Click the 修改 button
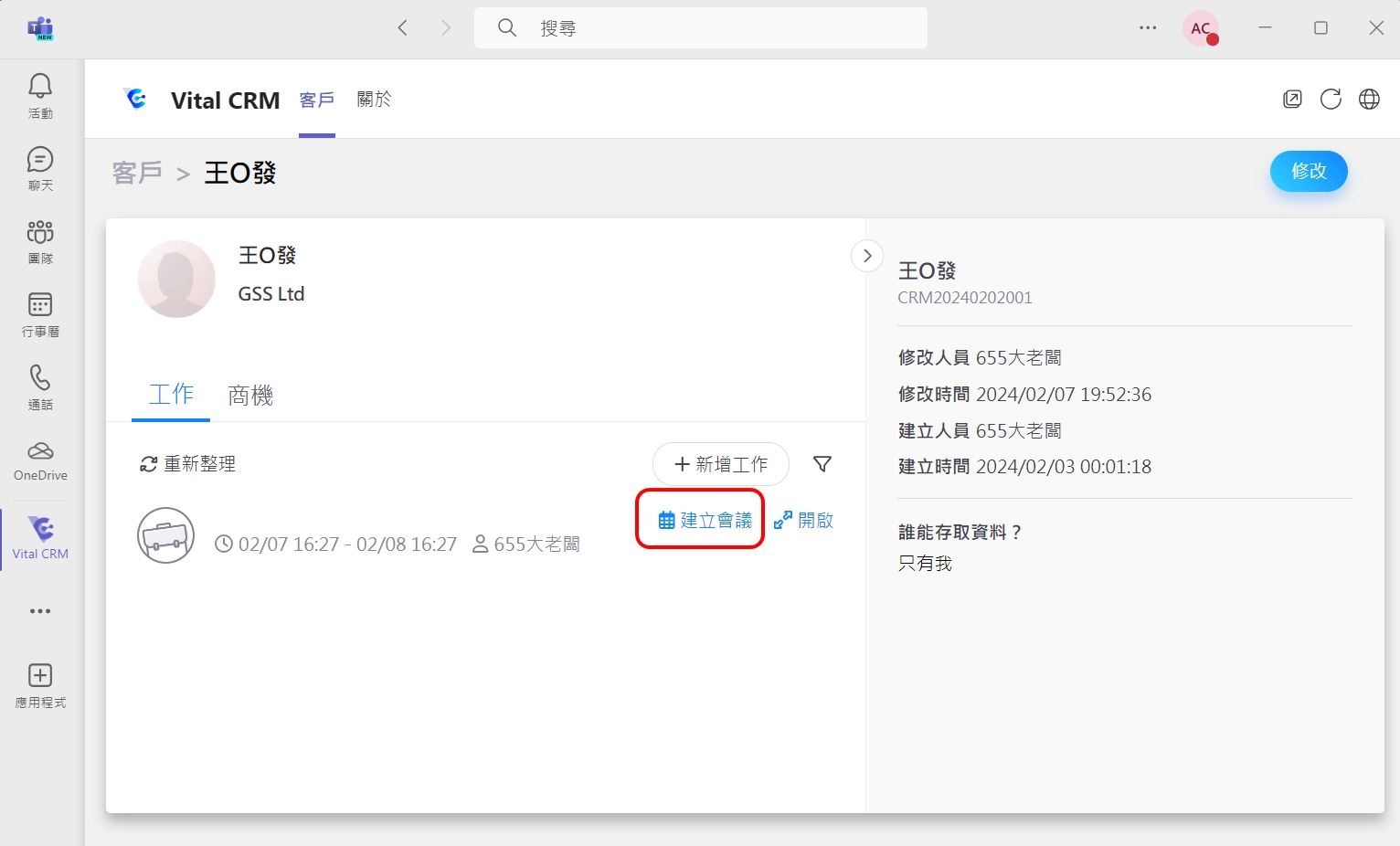 (x=1308, y=172)
